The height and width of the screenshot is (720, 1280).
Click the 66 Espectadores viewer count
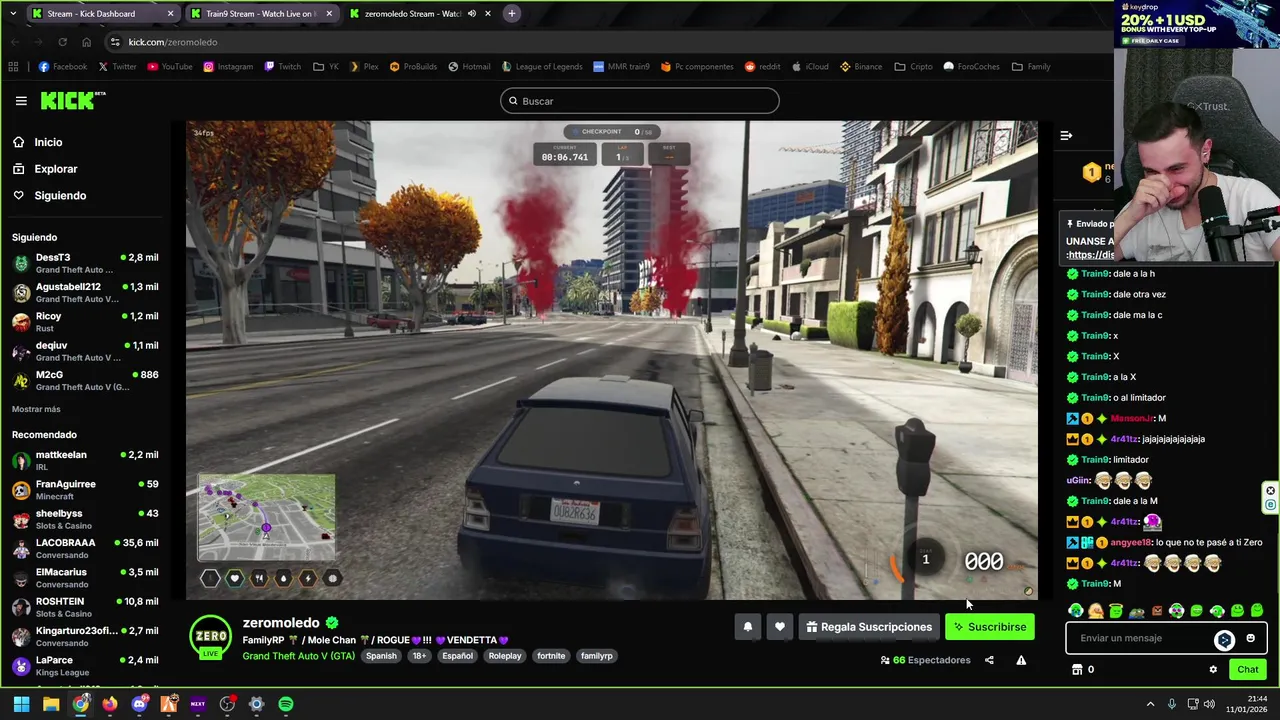pos(925,660)
